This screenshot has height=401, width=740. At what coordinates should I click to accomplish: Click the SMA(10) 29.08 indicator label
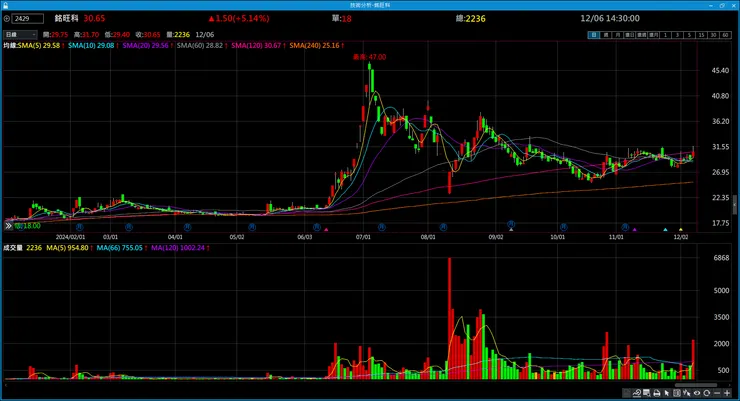(x=93, y=45)
